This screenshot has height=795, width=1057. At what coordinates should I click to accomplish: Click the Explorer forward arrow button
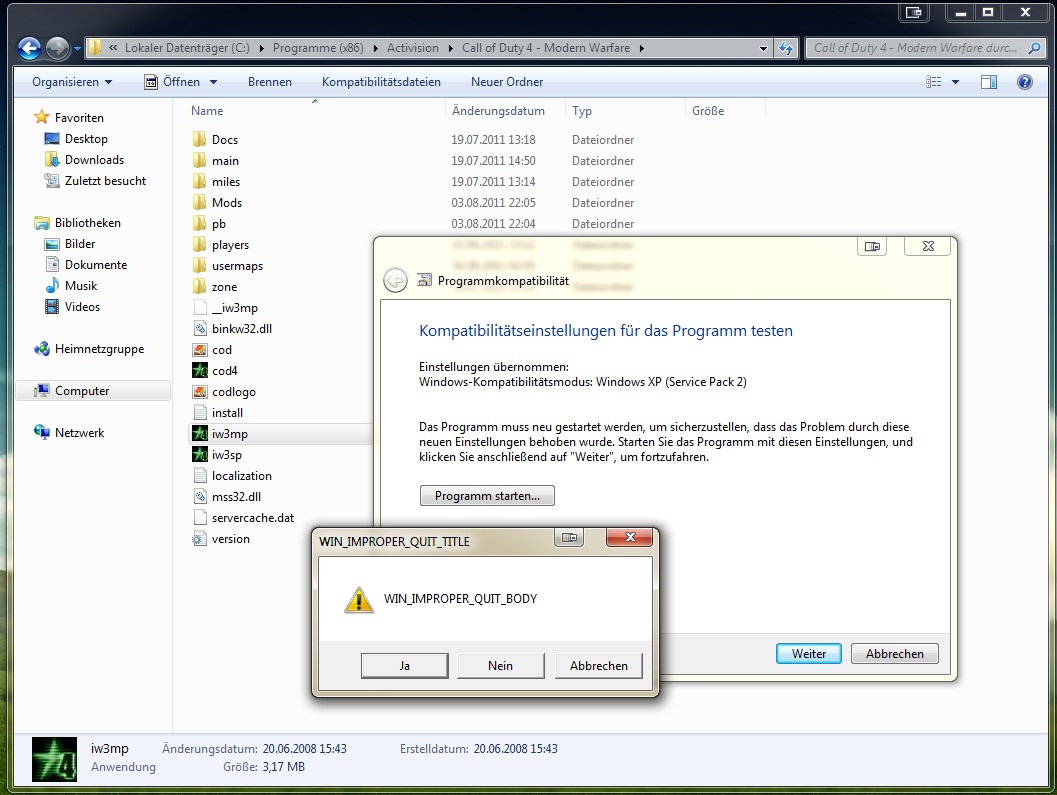[x=57, y=48]
